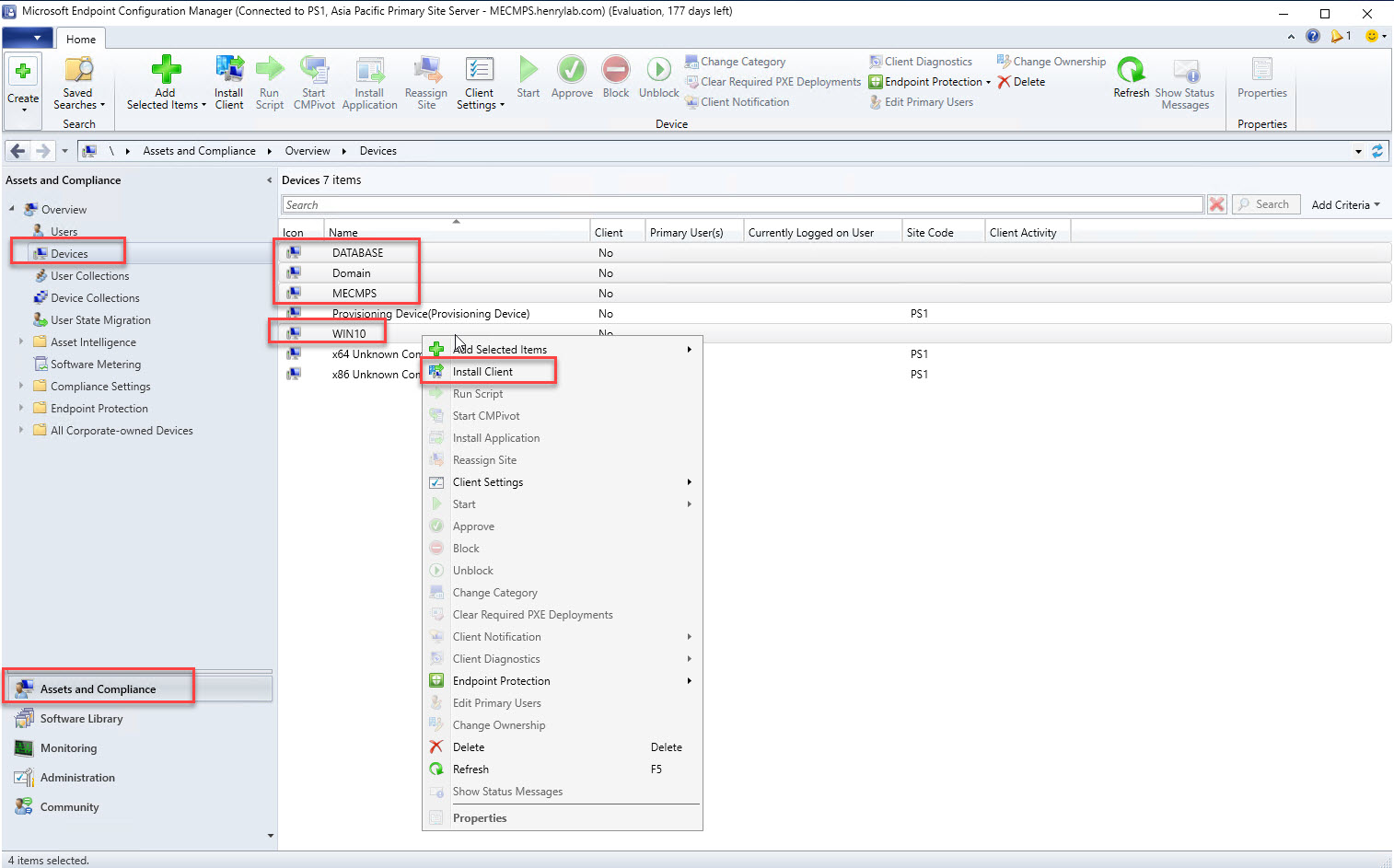This screenshot has width=1394, height=868.
Task: Open the Software Library workspace
Action: tap(81, 719)
